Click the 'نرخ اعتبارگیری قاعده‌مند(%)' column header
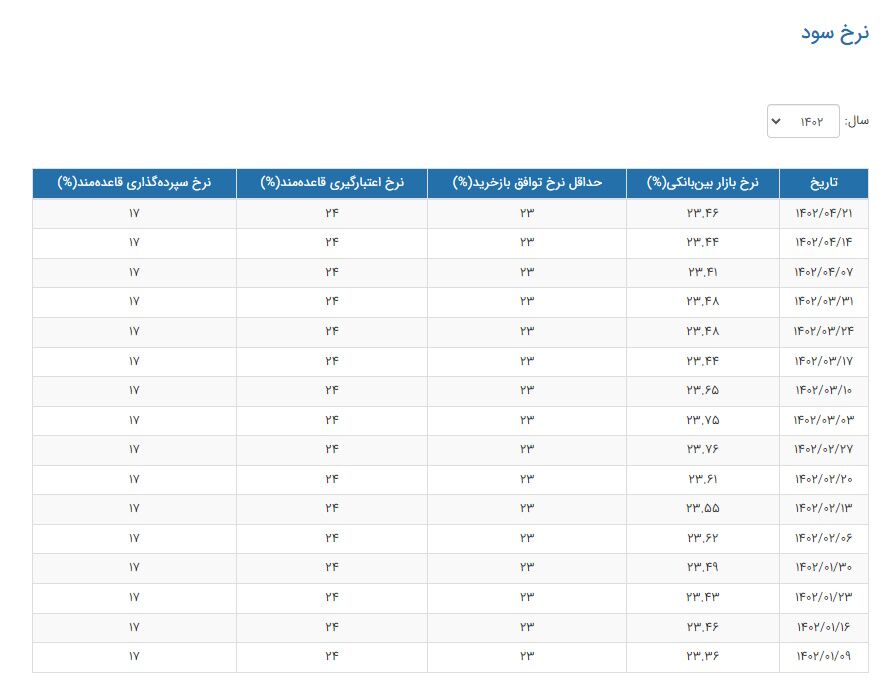892x694 pixels. 332,183
